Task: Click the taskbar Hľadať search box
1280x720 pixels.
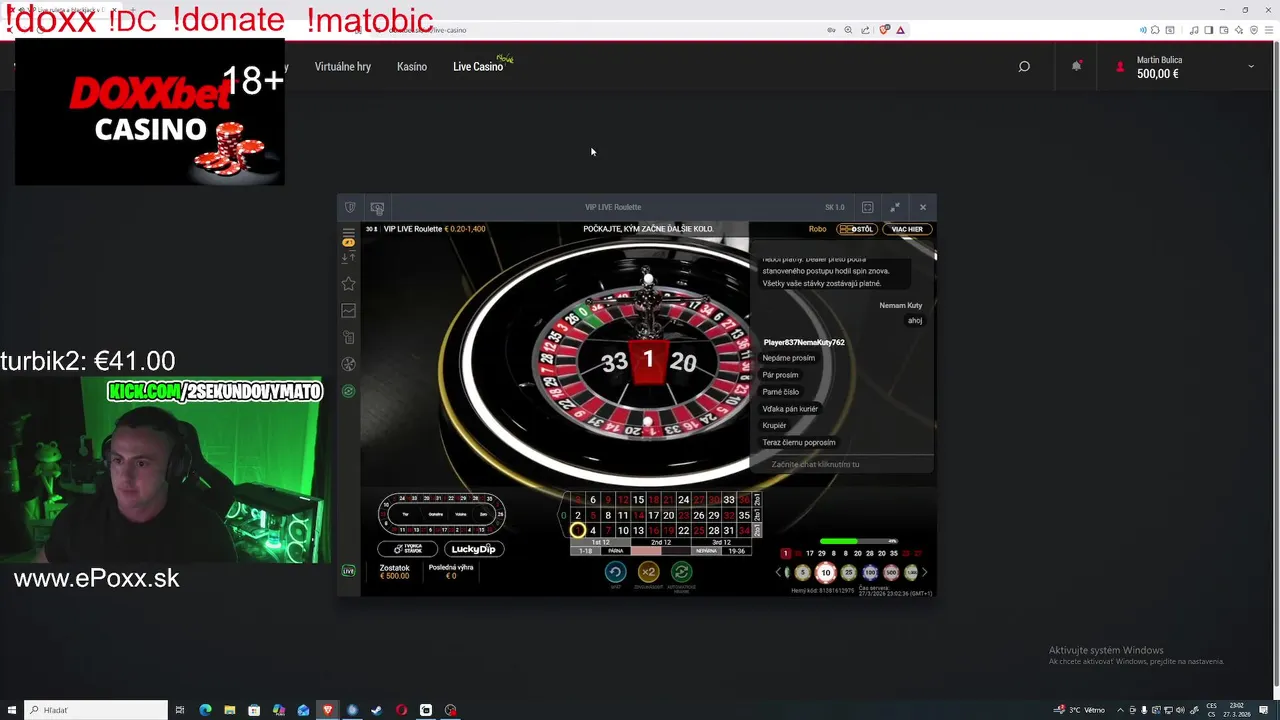Action: (96, 710)
